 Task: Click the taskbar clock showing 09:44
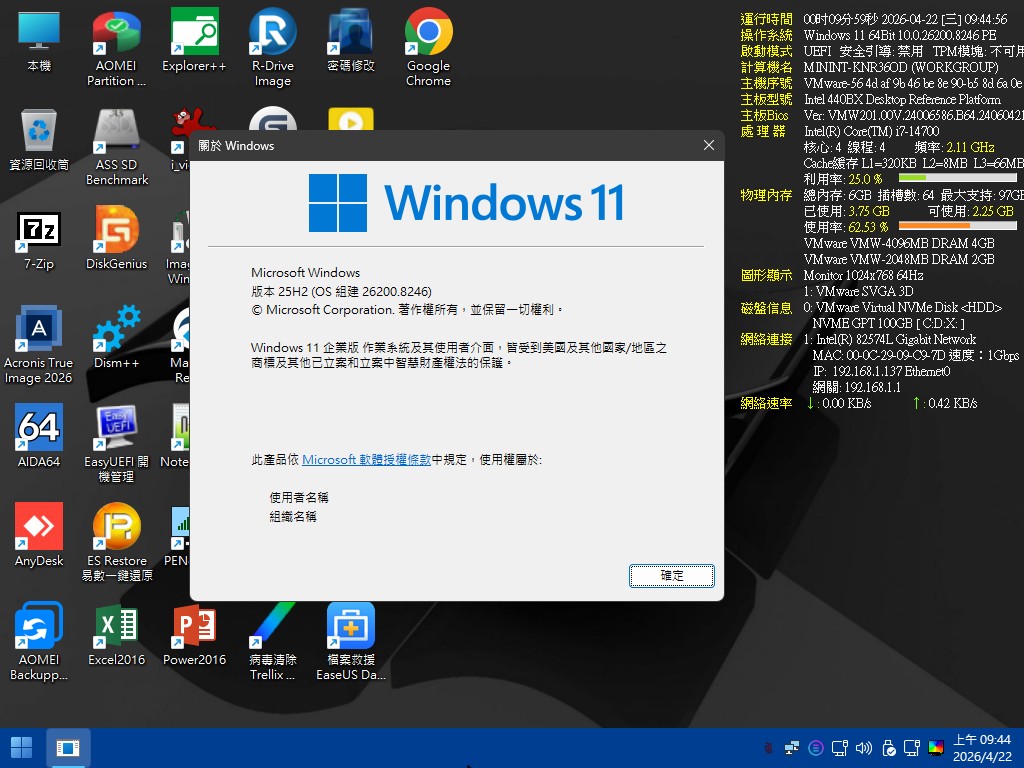(982, 747)
